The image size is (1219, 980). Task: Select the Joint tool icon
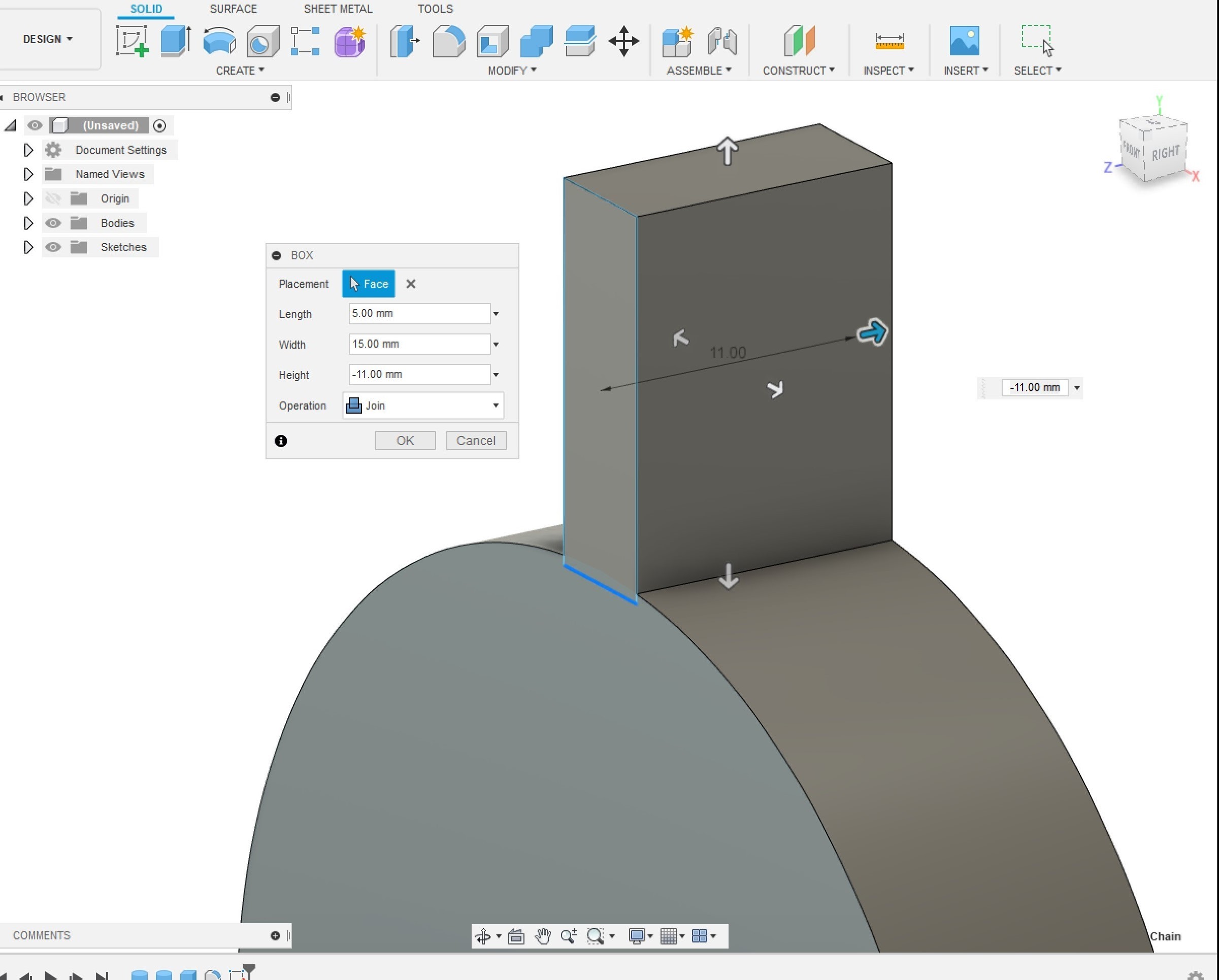point(722,41)
